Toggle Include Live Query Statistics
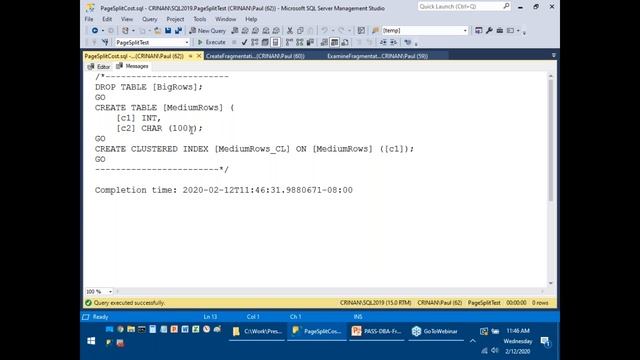The width and height of the screenshot is (640, 360). click(300, 42)
